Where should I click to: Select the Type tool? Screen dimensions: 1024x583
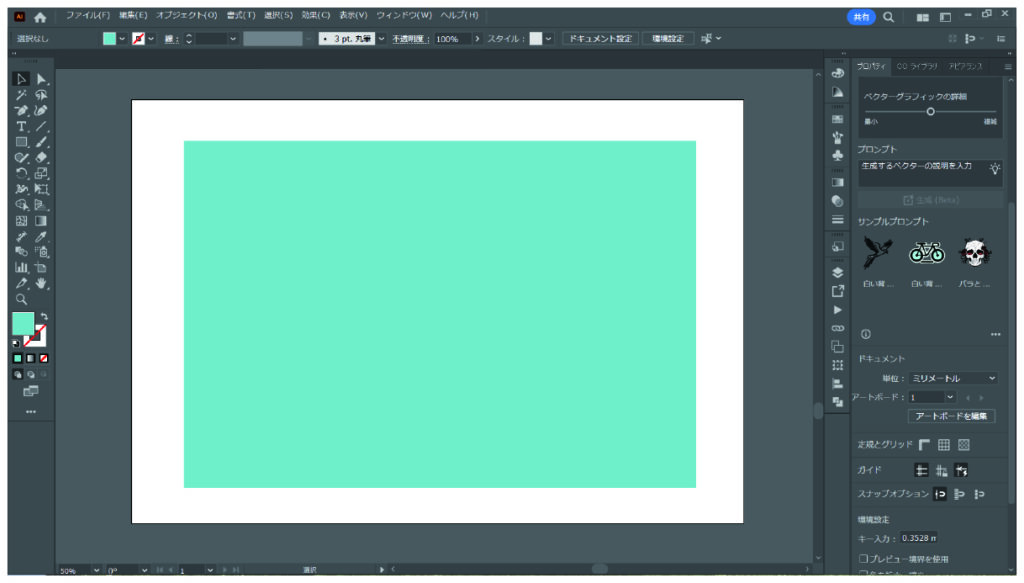click(21, 127)
